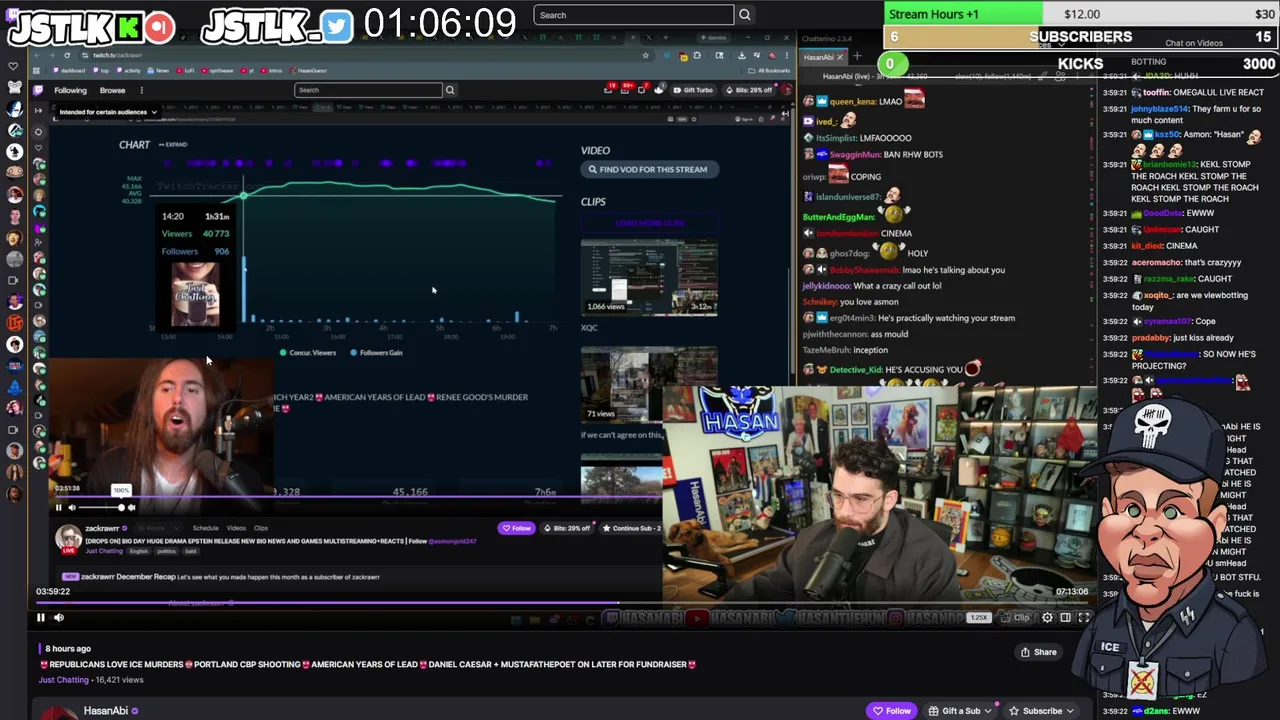This screenshot has height=720, width=1280.
Task: Adjust the inner player's volume slider at 100%
Action: (x=102, y=507)
